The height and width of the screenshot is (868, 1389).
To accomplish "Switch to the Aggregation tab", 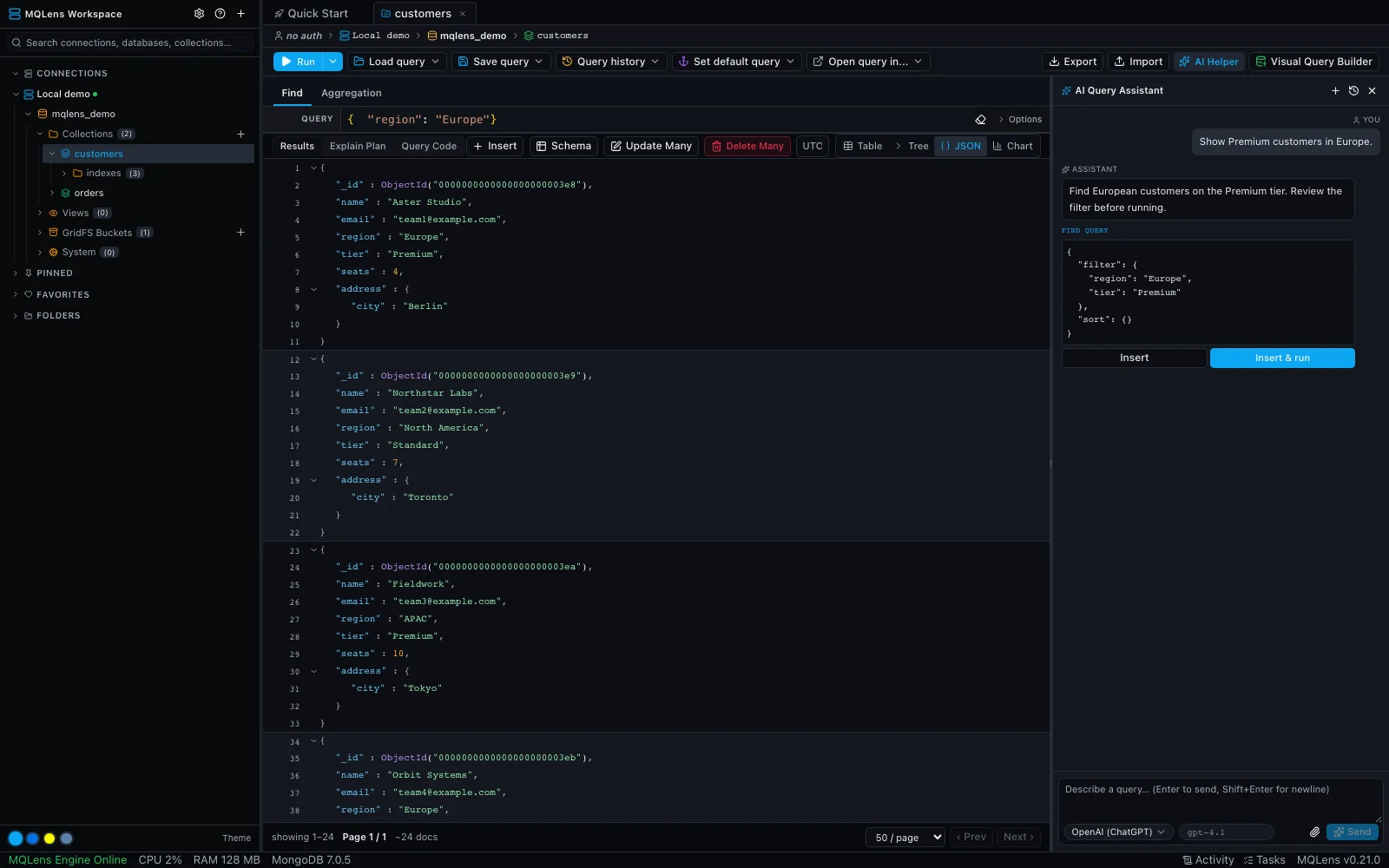I will 351,93.
